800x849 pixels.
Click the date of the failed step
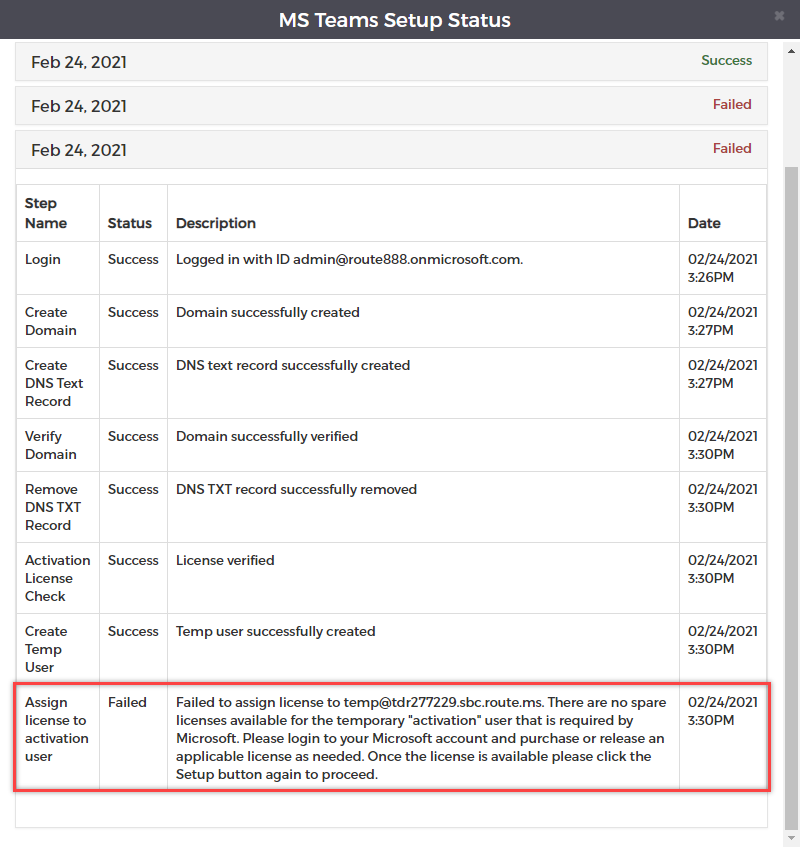pyautogui.click(x=723, y=711)
